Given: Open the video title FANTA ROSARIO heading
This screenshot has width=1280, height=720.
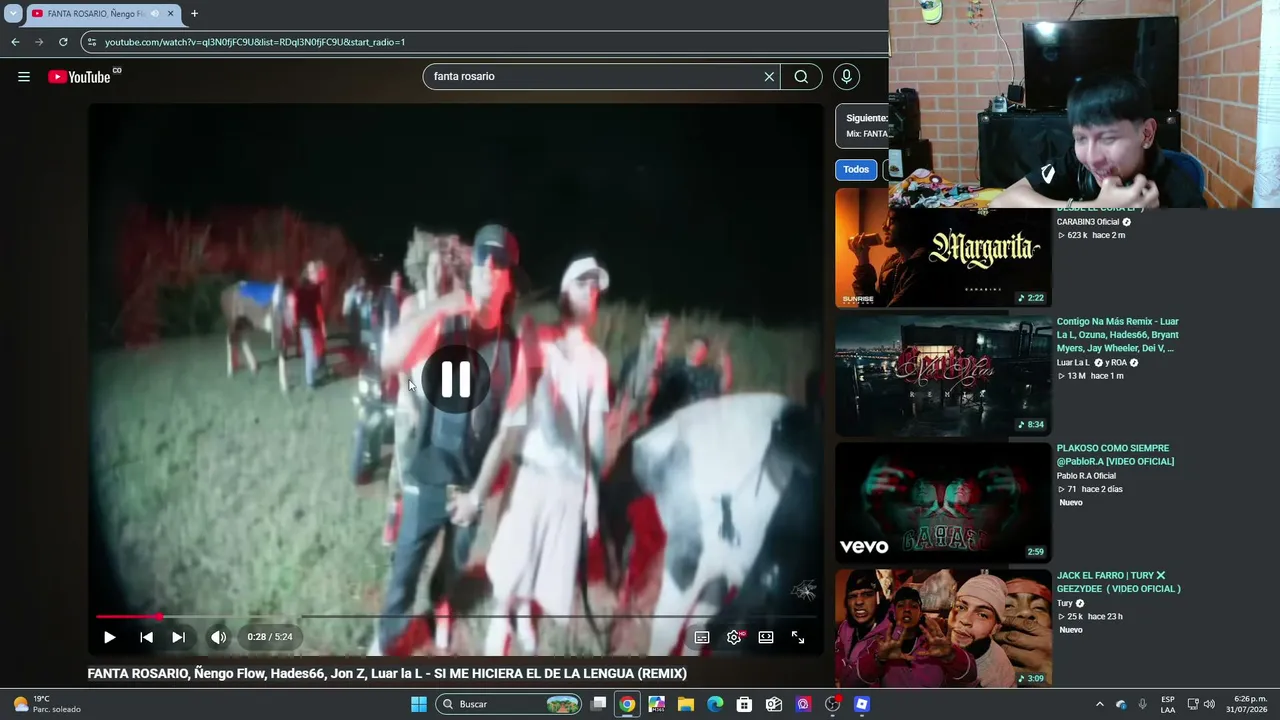Looking at the screenshot, I should [x=387, y=674].
